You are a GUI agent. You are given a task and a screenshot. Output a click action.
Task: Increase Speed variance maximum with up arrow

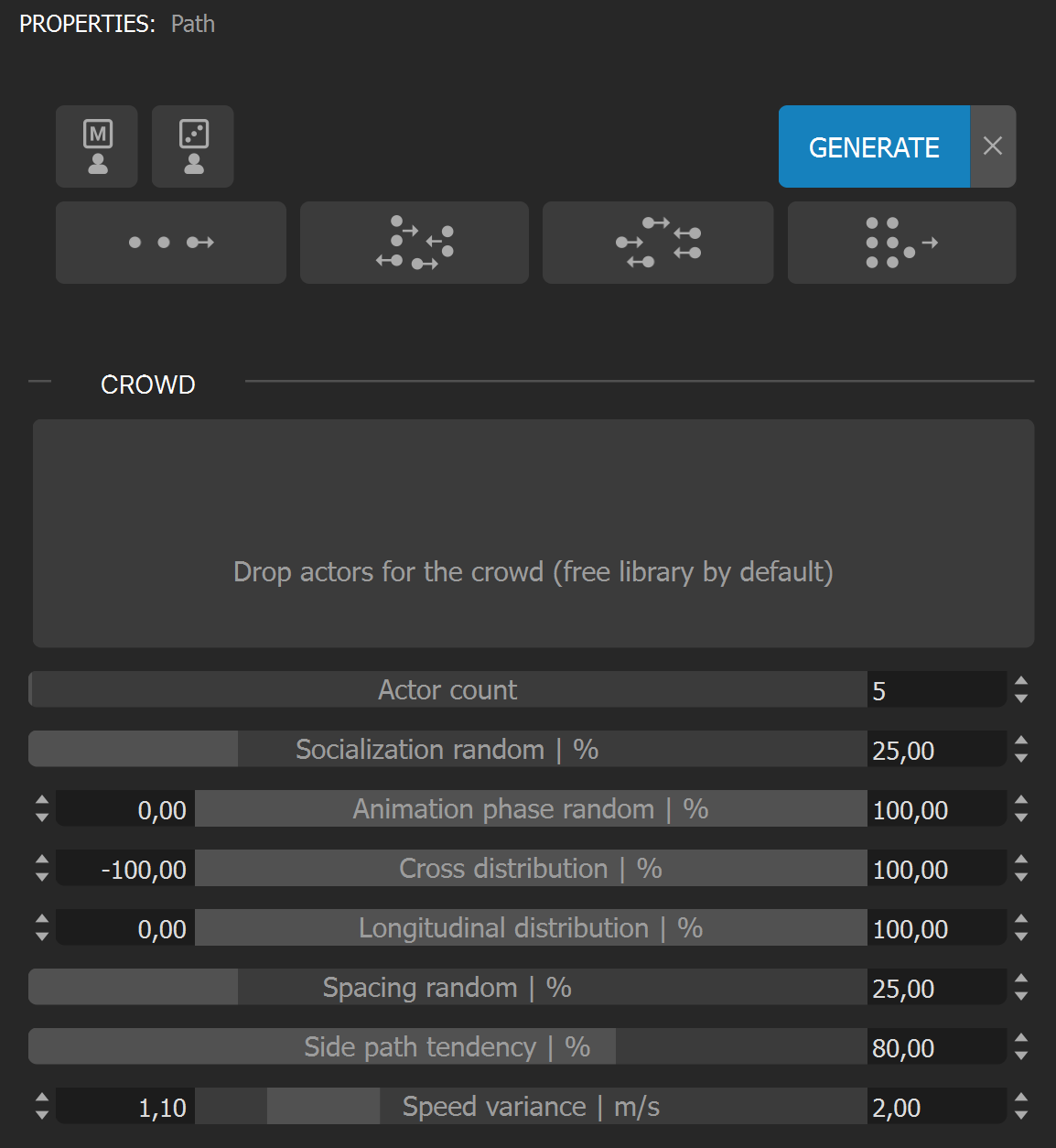coord(1021,1098)
